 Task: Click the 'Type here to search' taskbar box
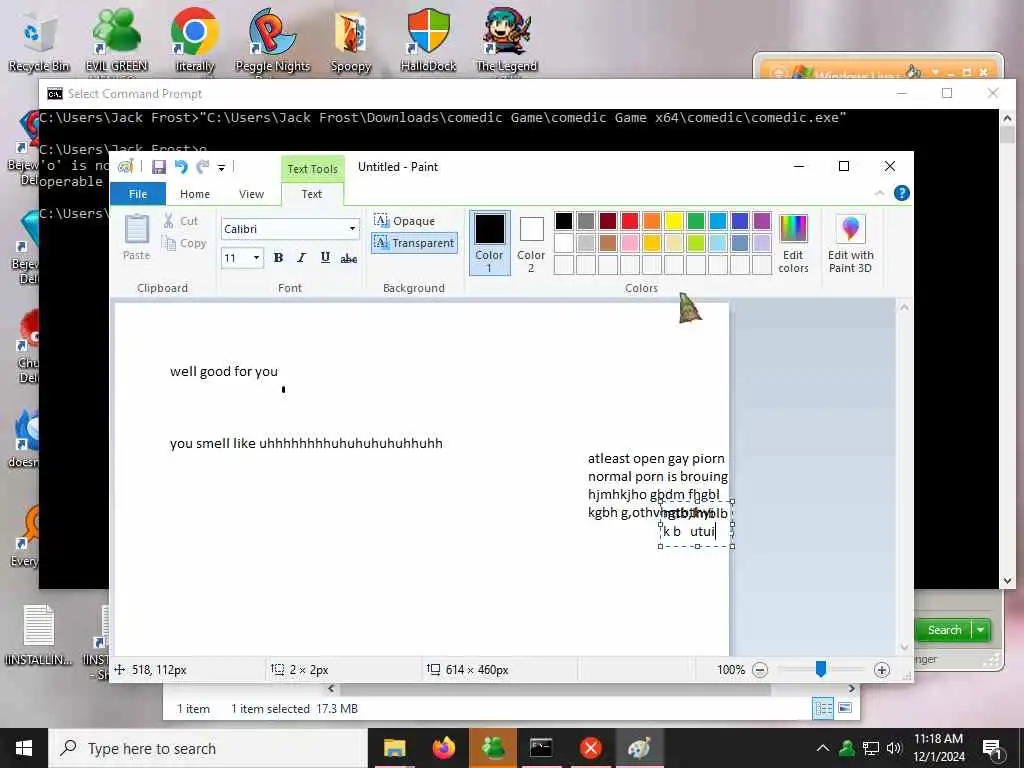[208, 748]
